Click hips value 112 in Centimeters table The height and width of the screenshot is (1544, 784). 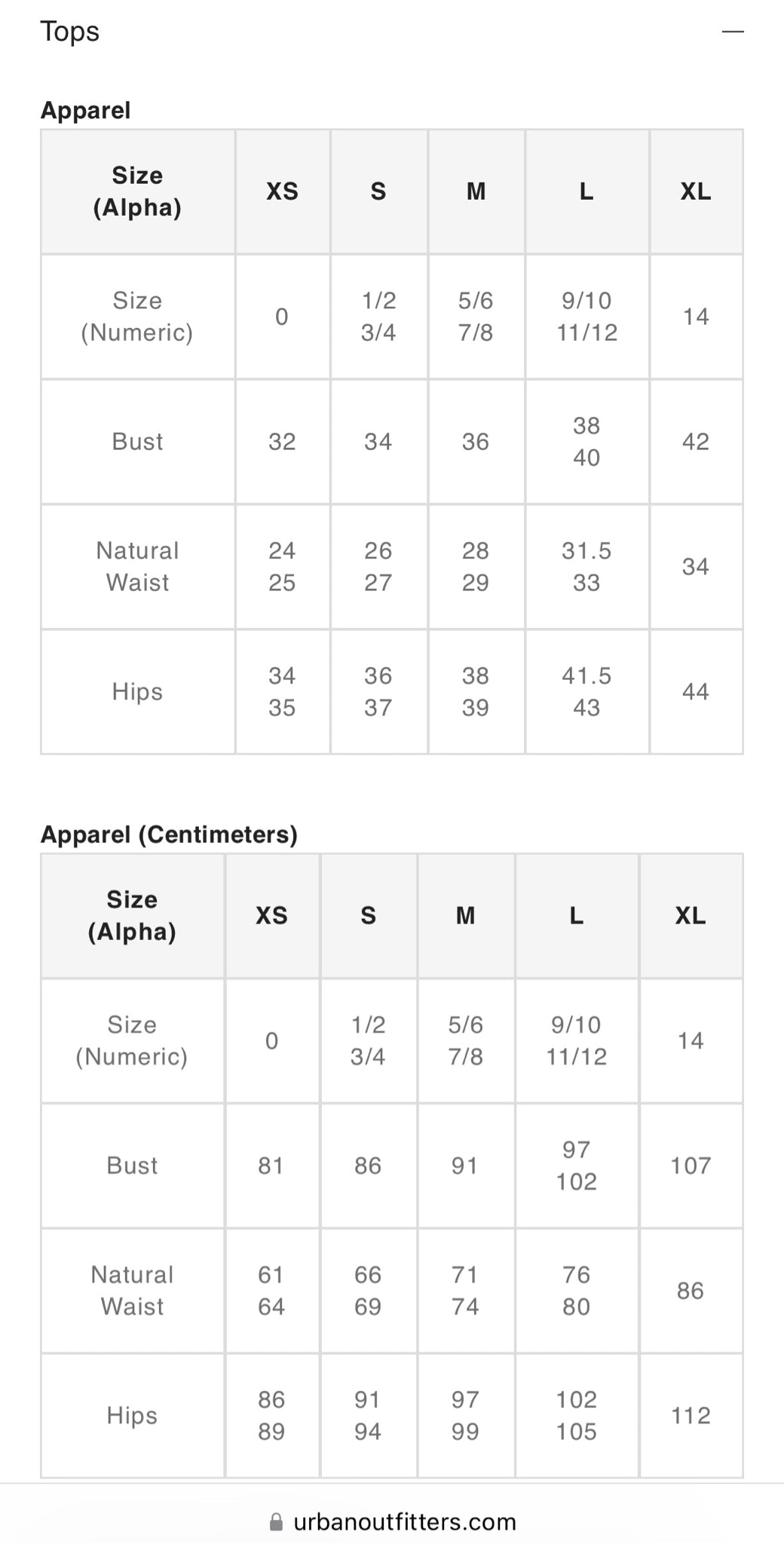coord(691,1415)
